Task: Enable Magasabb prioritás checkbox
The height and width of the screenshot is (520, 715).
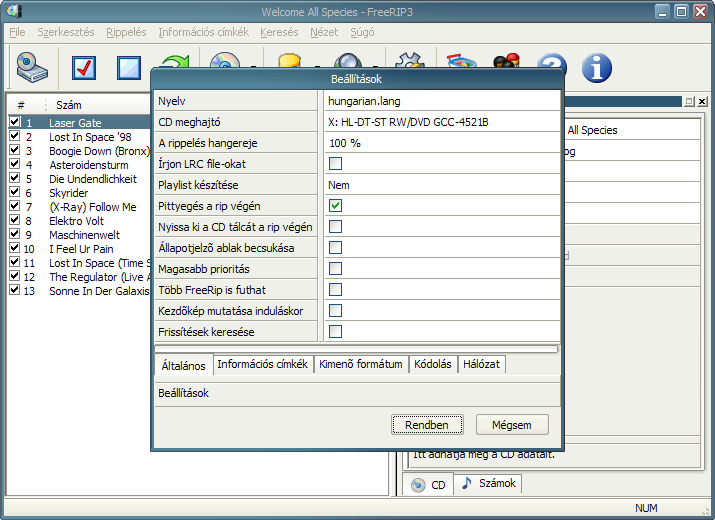Action: click(335, 269)
